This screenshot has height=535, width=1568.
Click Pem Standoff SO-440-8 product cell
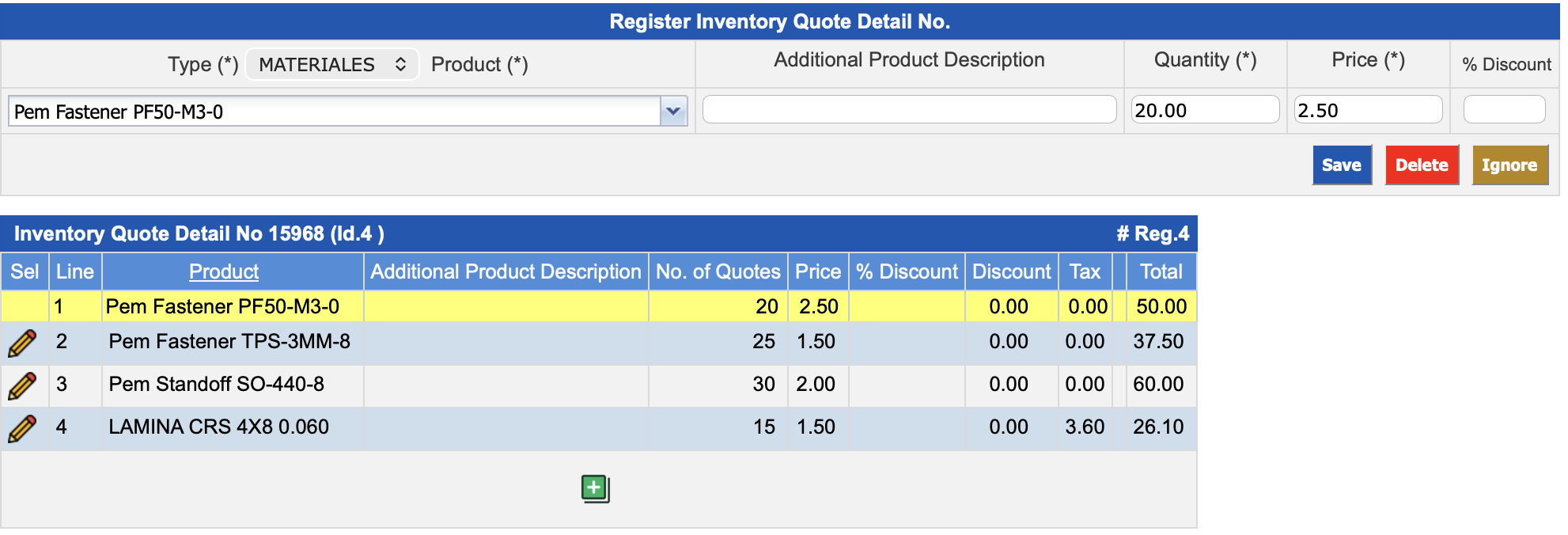[x=216, y=384]
